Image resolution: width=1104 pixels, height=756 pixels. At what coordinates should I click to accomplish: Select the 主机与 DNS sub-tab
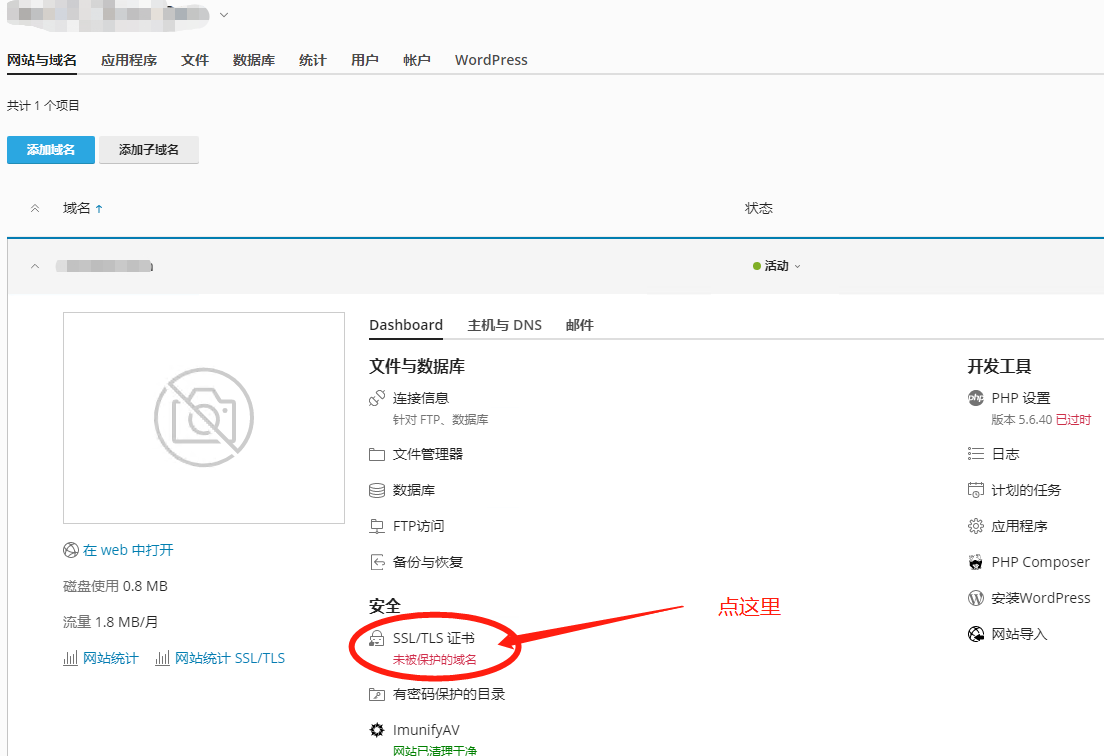(x=505, y=325)
